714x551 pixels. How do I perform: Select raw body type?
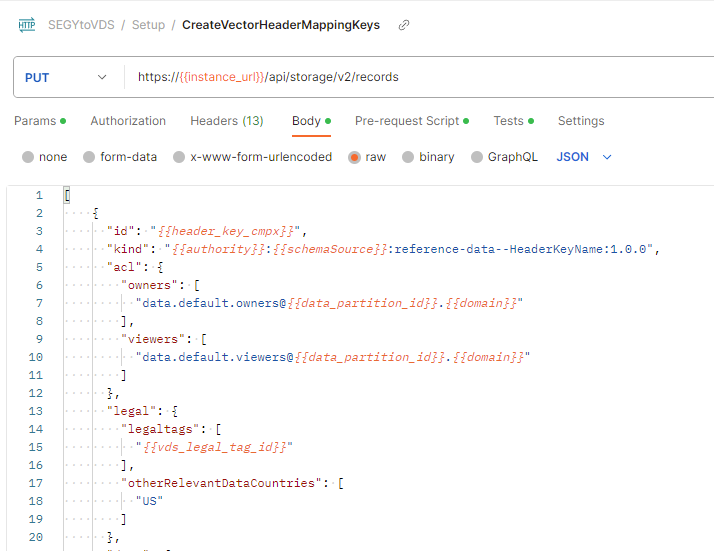[367, 157]
